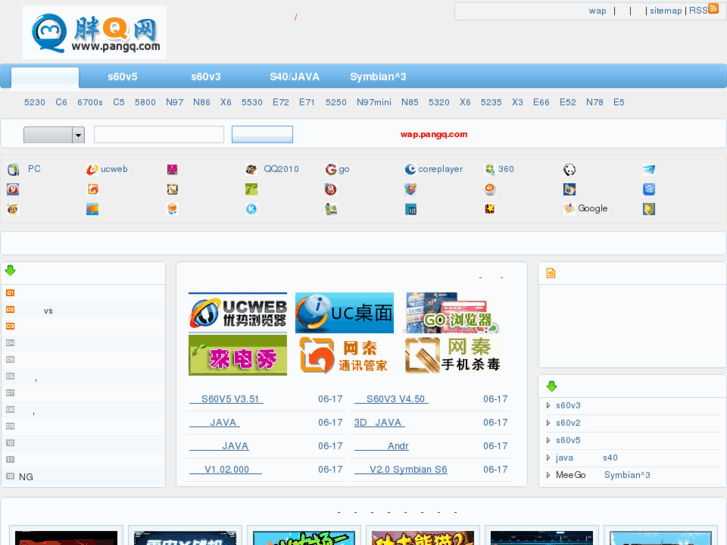
Task: Open the 3D JAVA article link
Action: [x=379, y=423]
